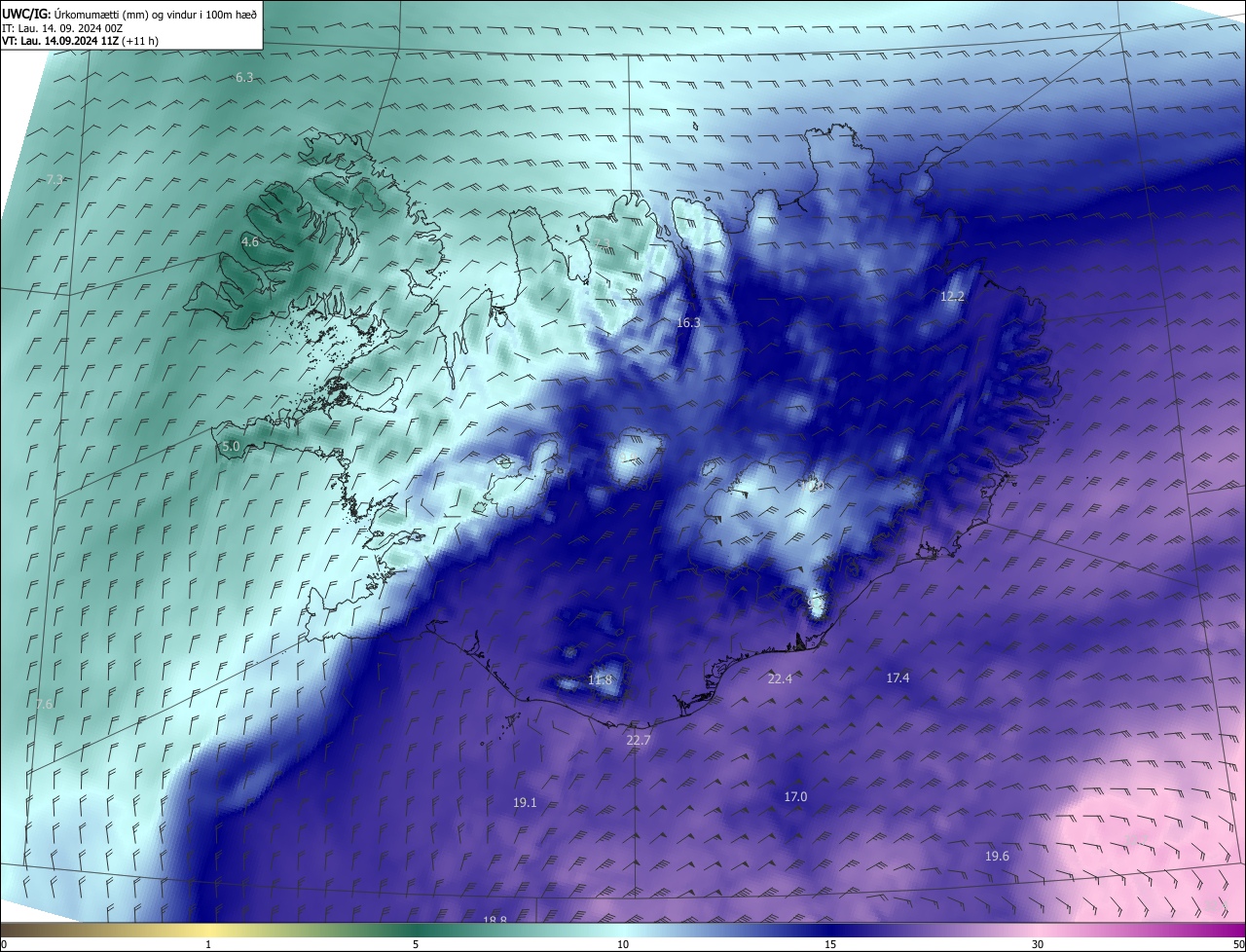Viewport: 1246px width, 952px height.
Task: Click the 17.4 value on the map
Action: [898, 677]
